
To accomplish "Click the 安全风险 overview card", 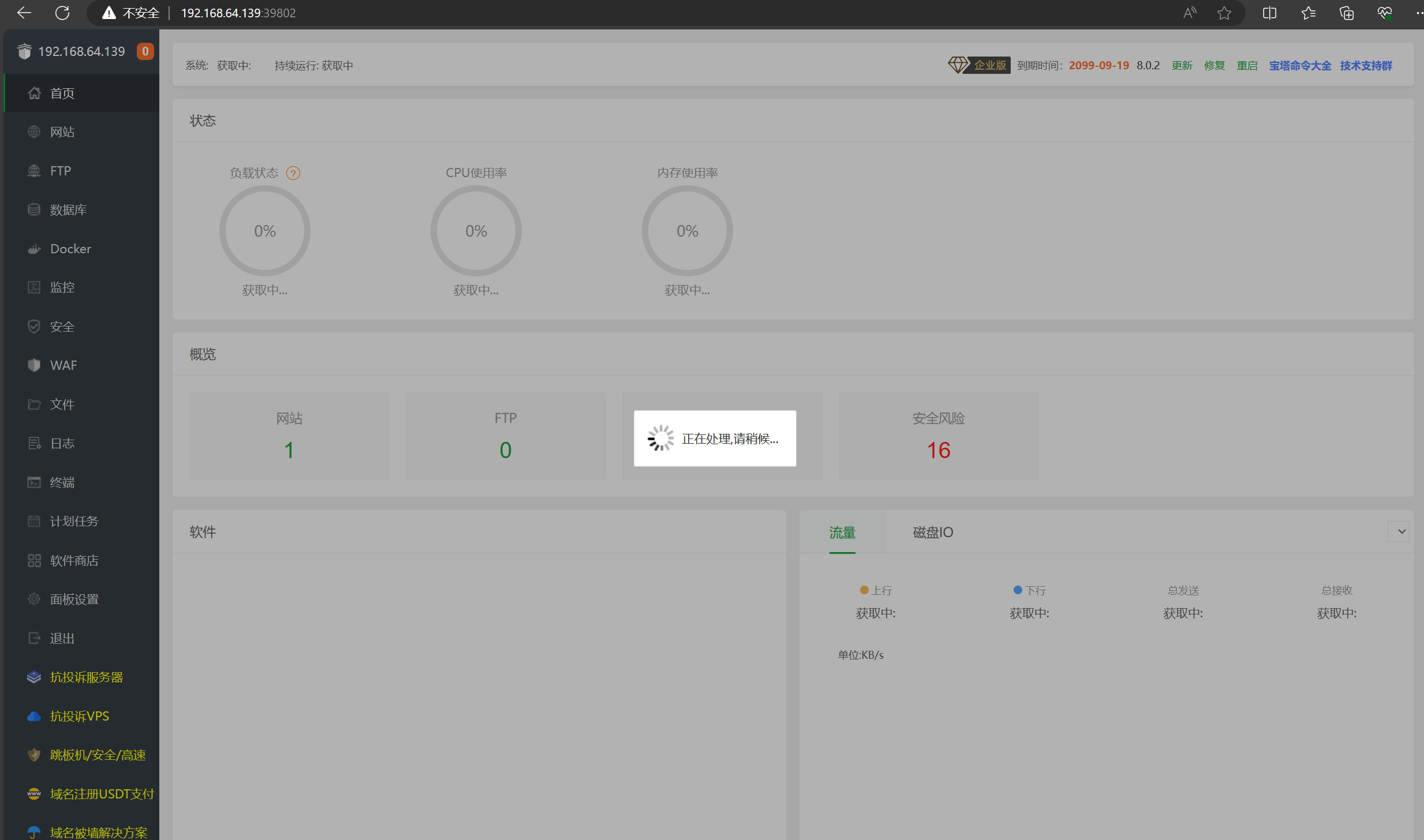I will tap(938, 436).
